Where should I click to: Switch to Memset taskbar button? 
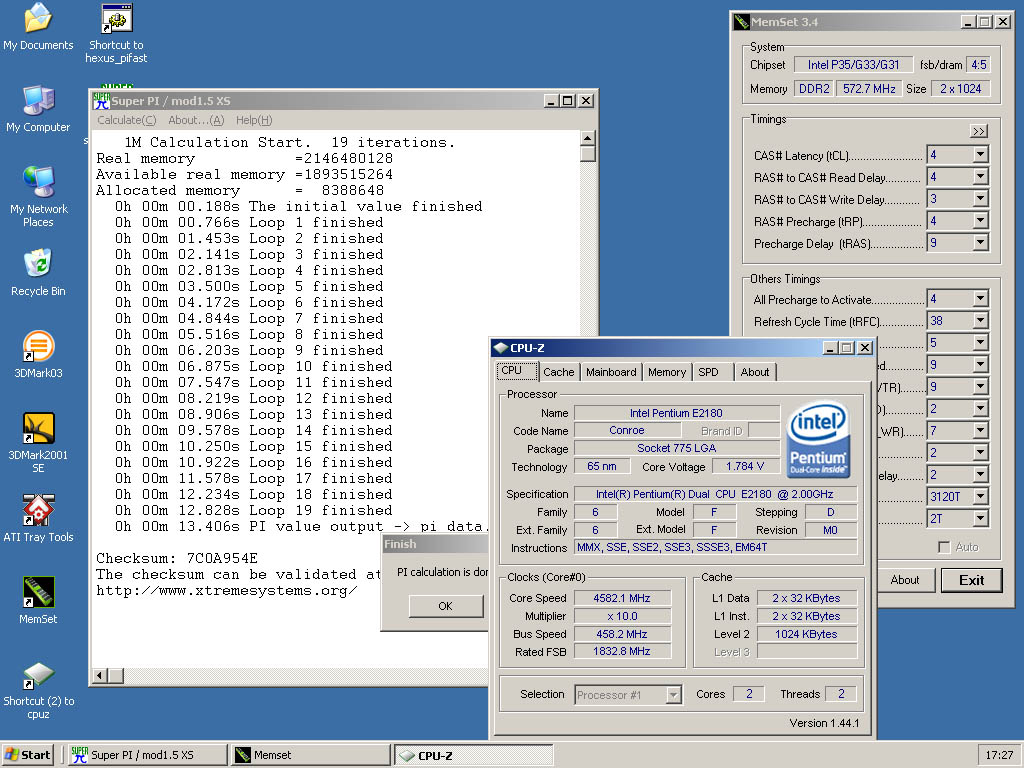pos(310,755)
